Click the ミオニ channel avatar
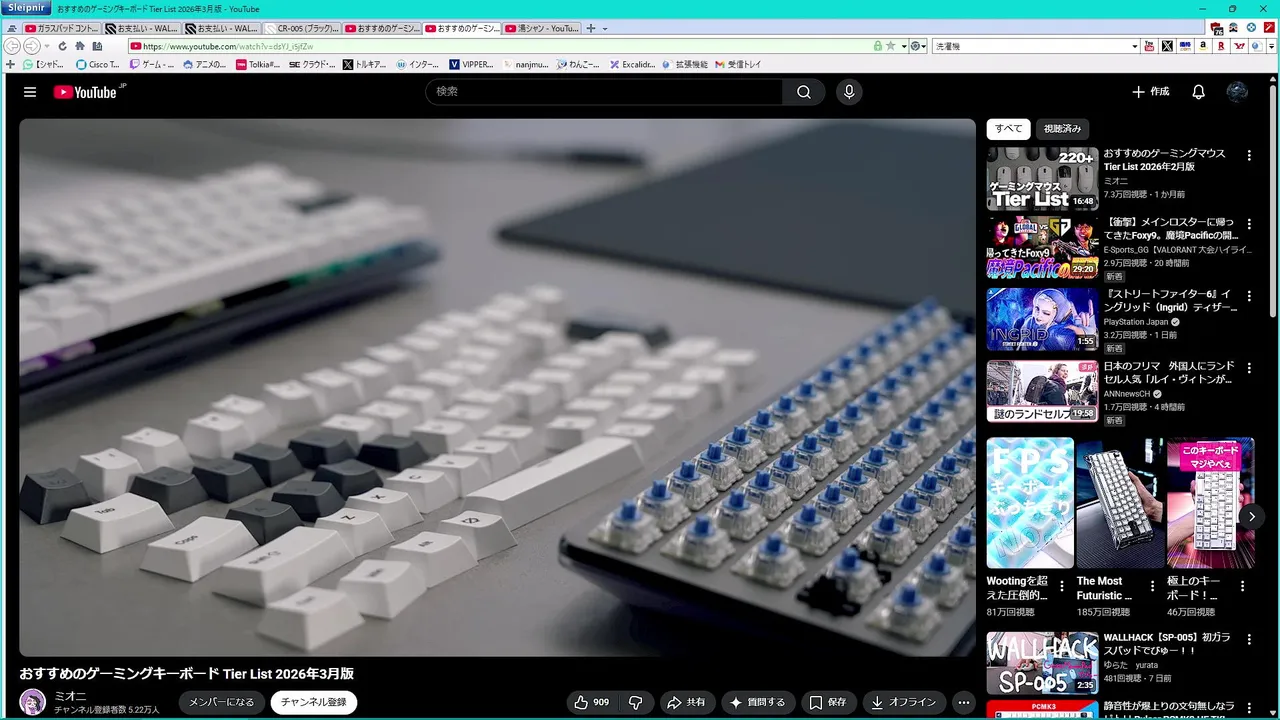Screen dimensions: 1280x720 point(33,702)
